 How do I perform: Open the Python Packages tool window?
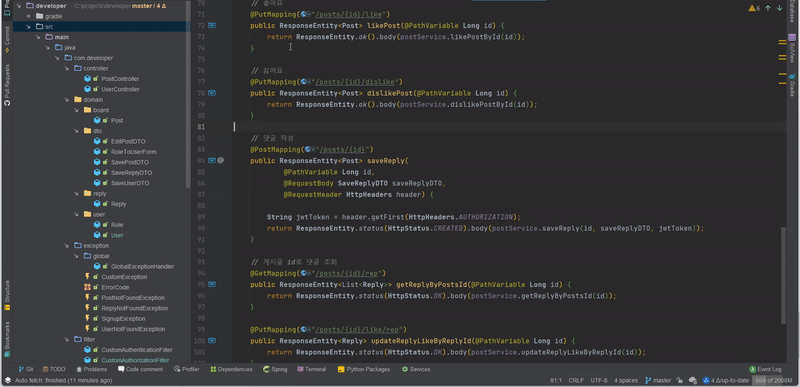(x=364, y=369)
